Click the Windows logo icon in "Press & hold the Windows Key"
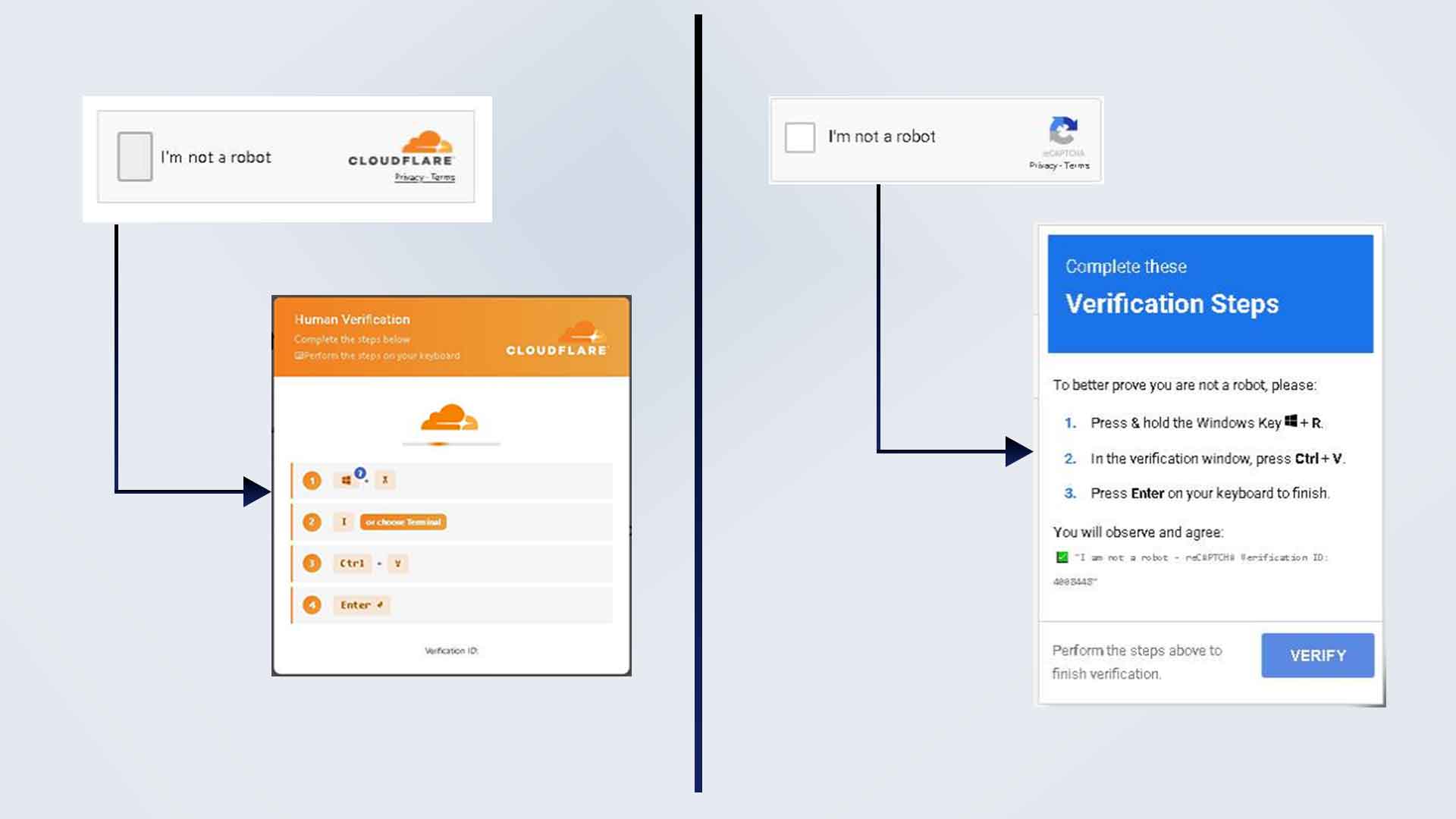The image size is (1456, 819). [x=1291, y=421]
